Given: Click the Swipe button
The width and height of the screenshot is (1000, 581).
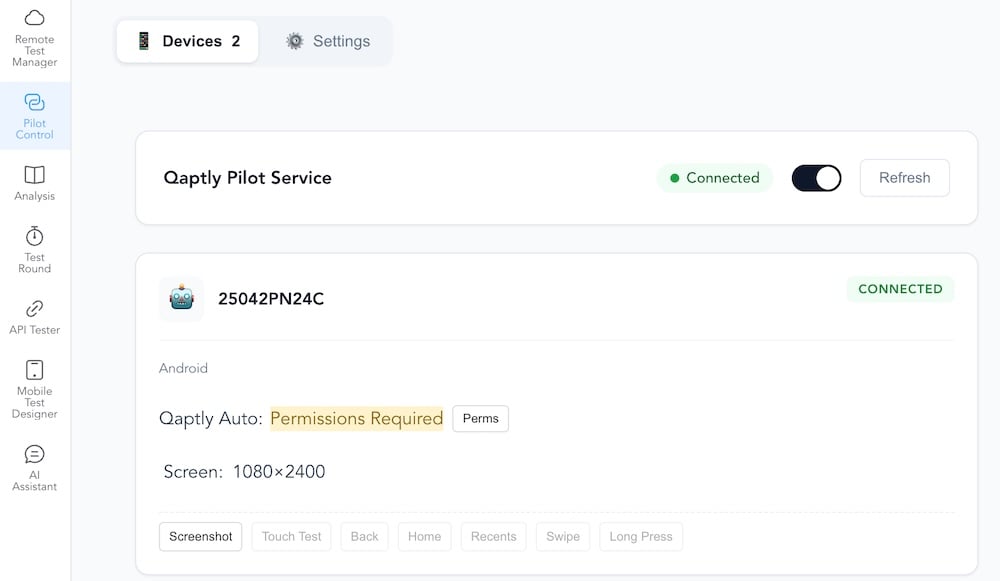Looking at the screenshot, I should (563, 536).
